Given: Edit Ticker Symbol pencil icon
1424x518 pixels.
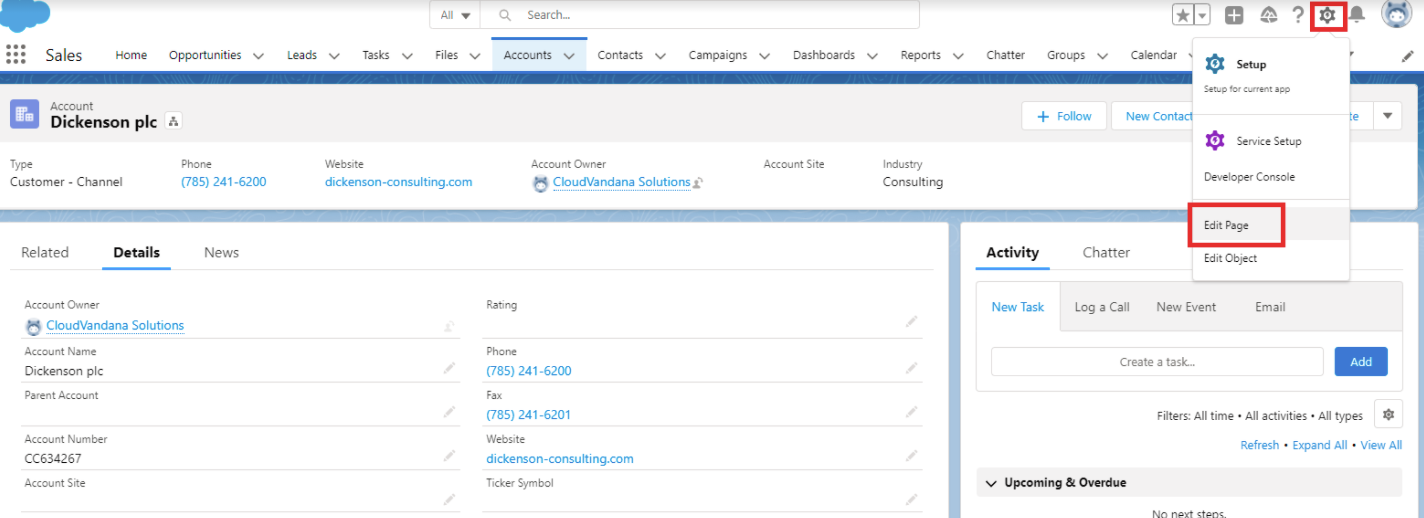Looking at the screenshot, I should (x=911, y=499).
